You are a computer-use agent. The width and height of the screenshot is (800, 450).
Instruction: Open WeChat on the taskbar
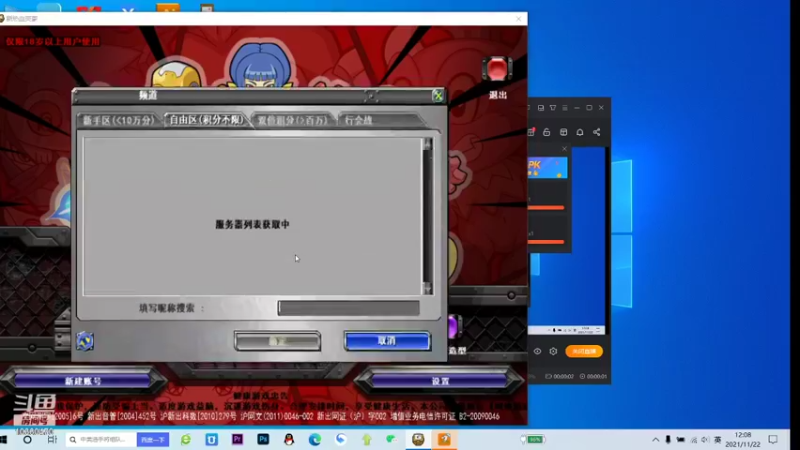point(392,439)
